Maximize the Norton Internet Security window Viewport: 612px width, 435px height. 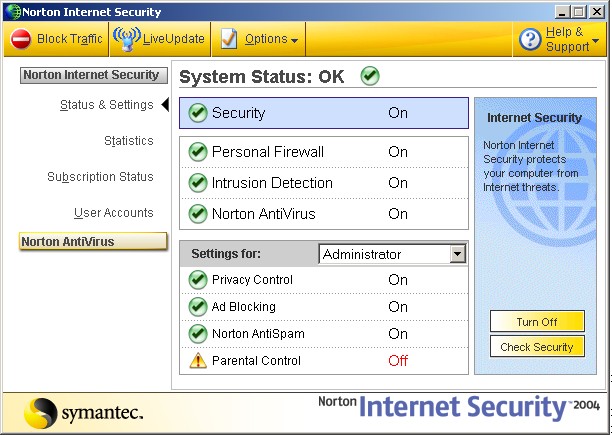pos(579,12)
